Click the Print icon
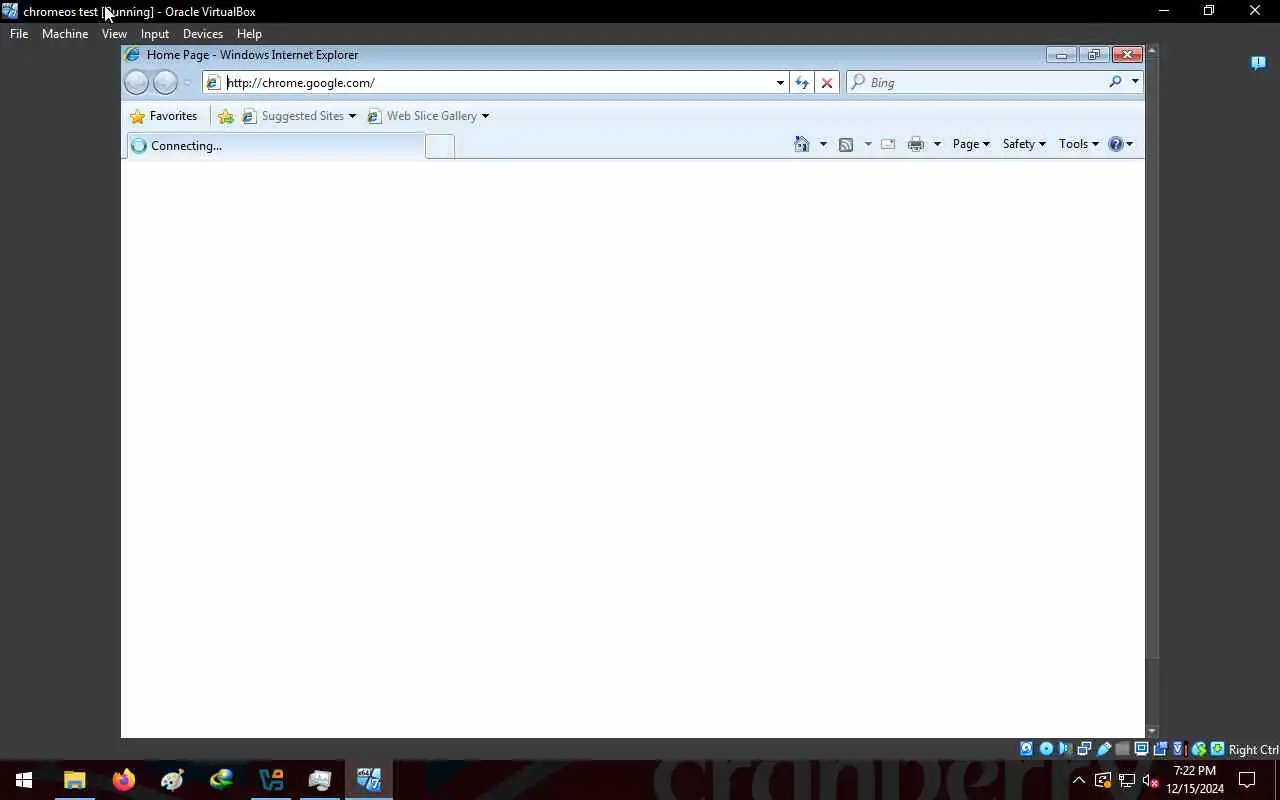Image resolution: width=1280 pixels, height=800 pixels. [916, 144]
